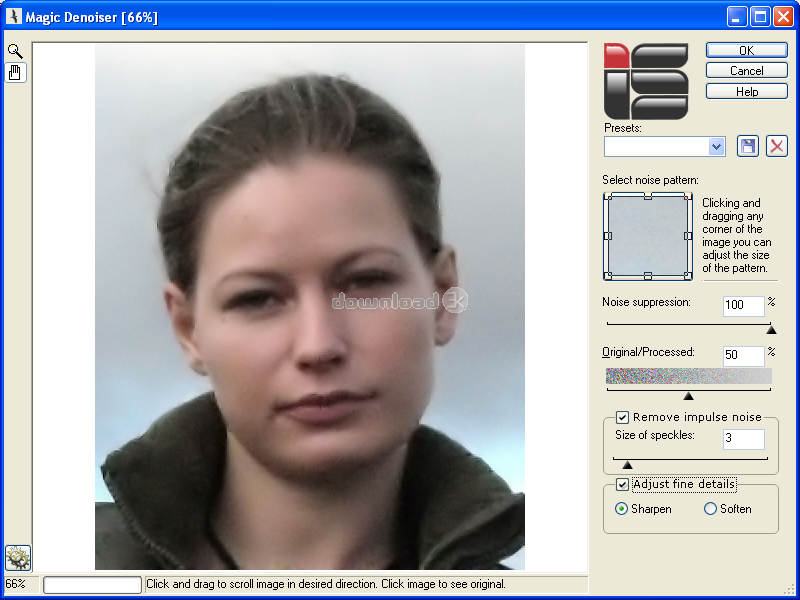Image resolution: width=800 pixels, height=600 pixels.
Task: Click the Size of speckles slider handle
Action: click(628, 465)
